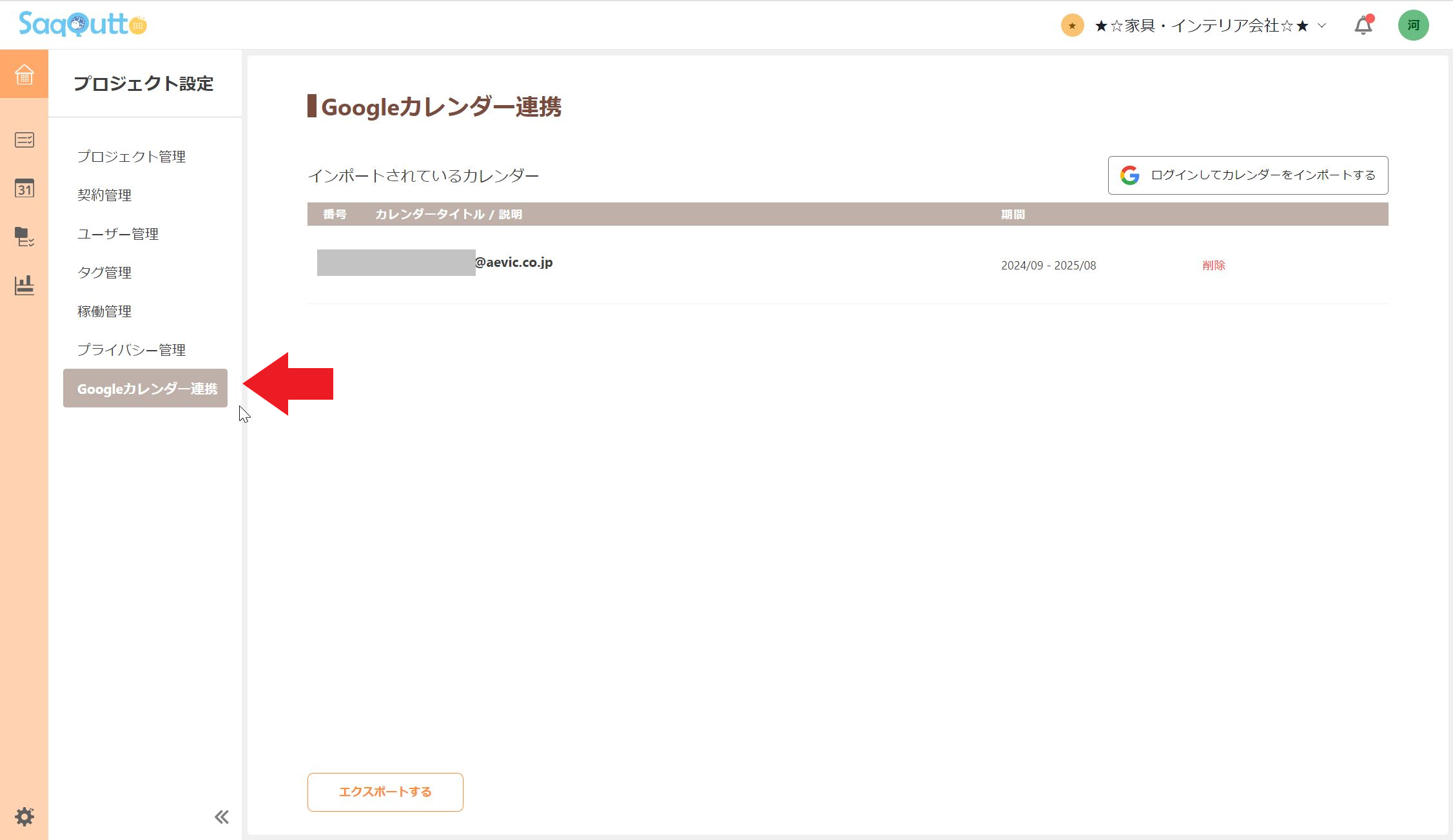This screenshot has width=1453, height=840.
Task: Open the 契約管理 settings section
Action: click(x=105, y=195)
